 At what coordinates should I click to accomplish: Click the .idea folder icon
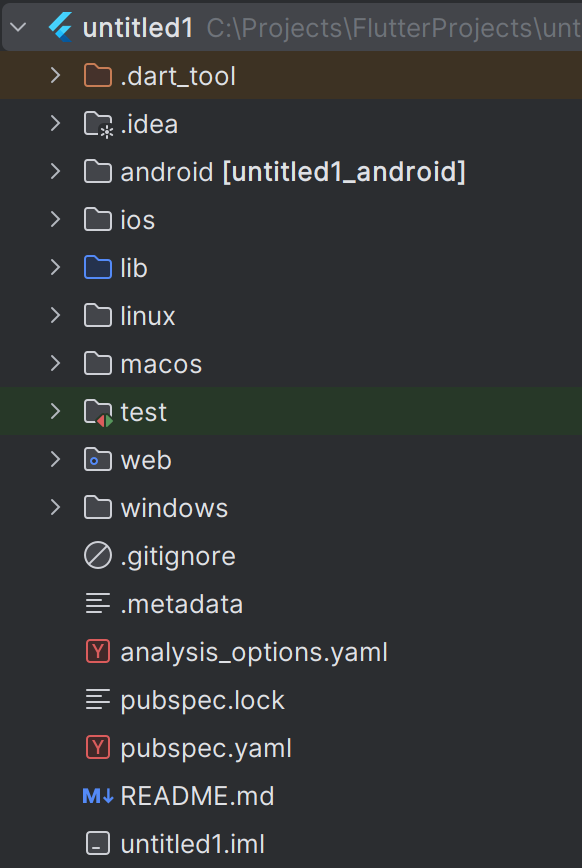point(98,124)
